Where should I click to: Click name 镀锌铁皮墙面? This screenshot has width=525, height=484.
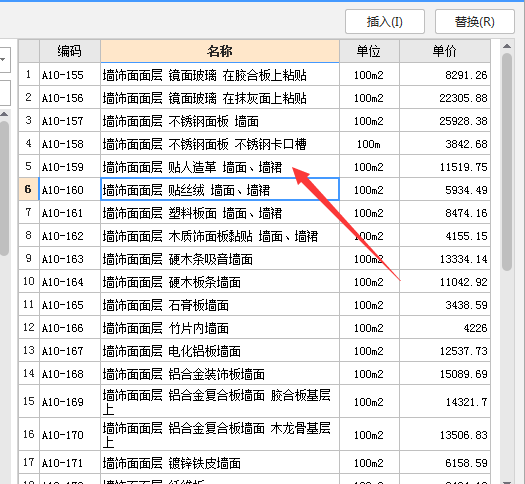tap(220, 463)
